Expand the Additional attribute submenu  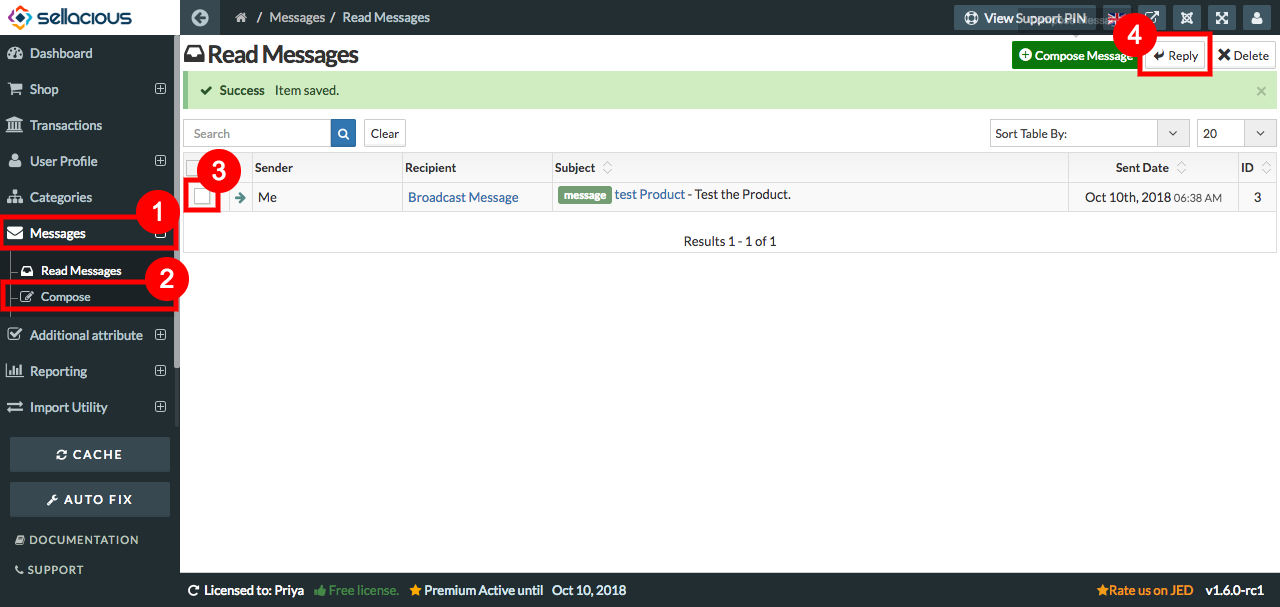pos(160,335)
